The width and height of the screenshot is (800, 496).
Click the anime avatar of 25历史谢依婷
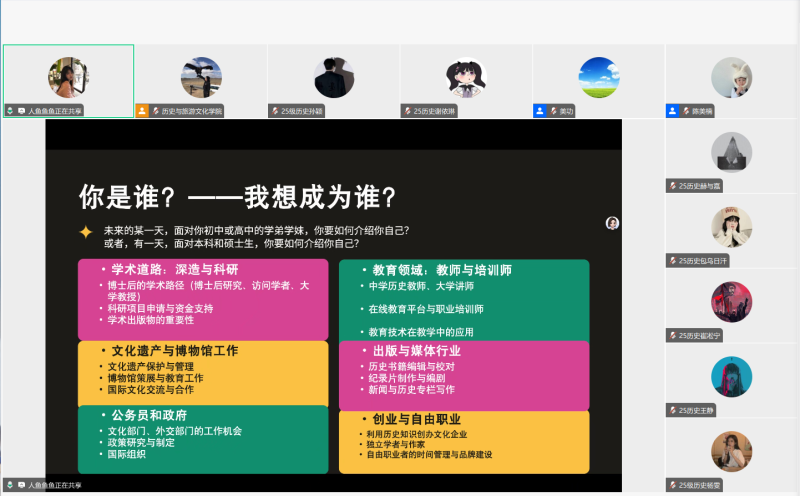point(466,77)
